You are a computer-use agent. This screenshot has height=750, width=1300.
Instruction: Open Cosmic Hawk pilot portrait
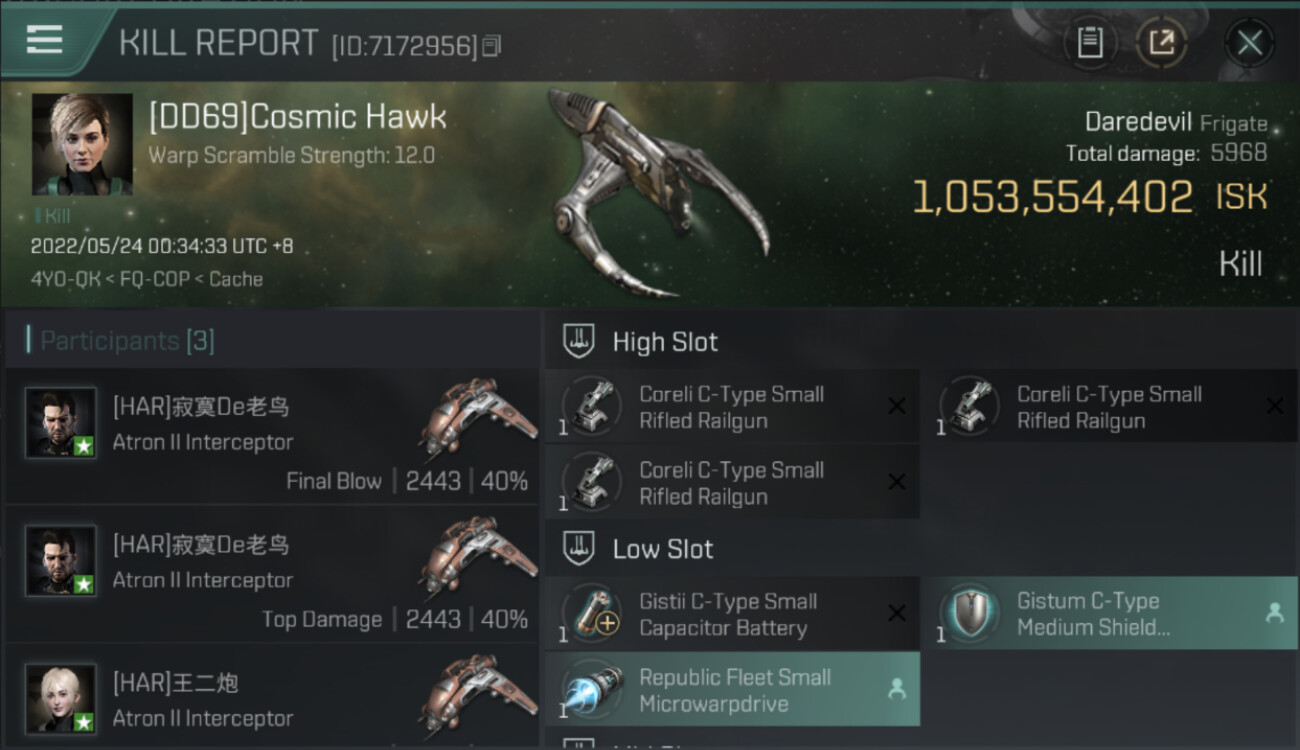pos(82,144)
